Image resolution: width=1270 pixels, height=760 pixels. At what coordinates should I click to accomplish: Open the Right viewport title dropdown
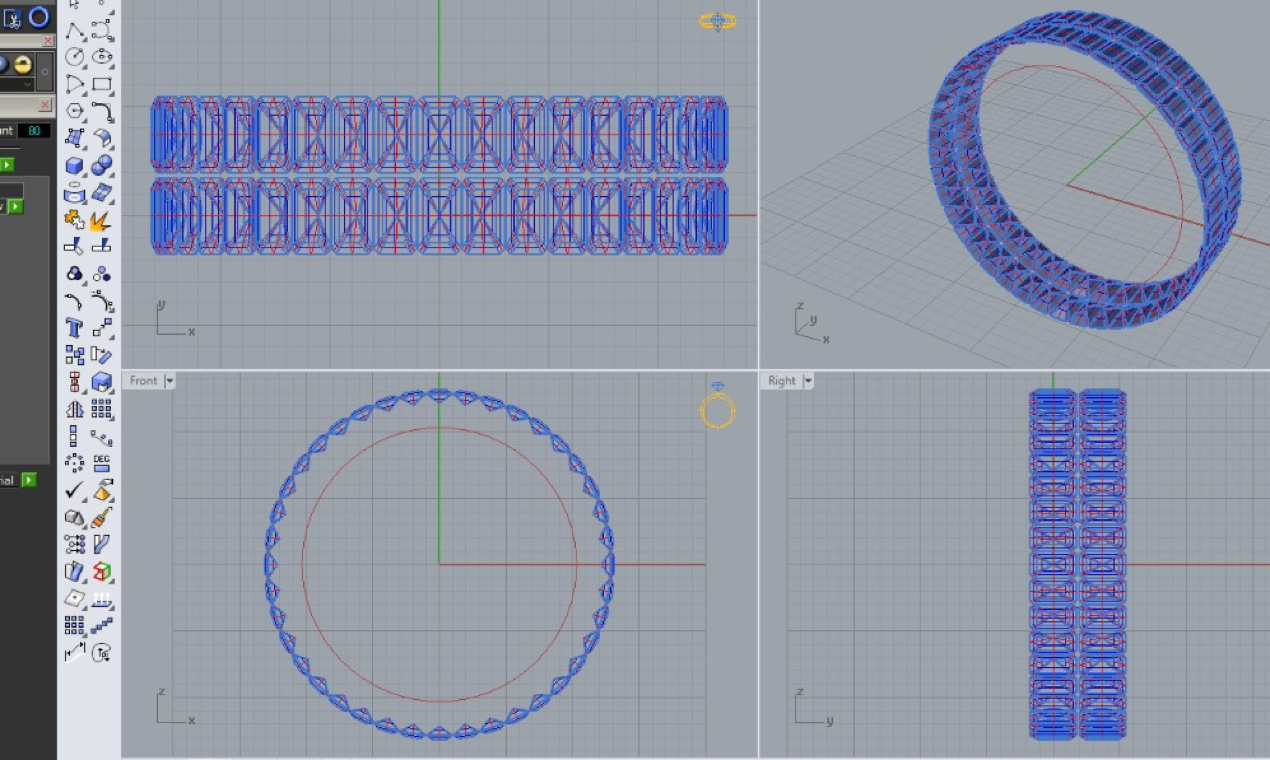click(x=806, y=380)
